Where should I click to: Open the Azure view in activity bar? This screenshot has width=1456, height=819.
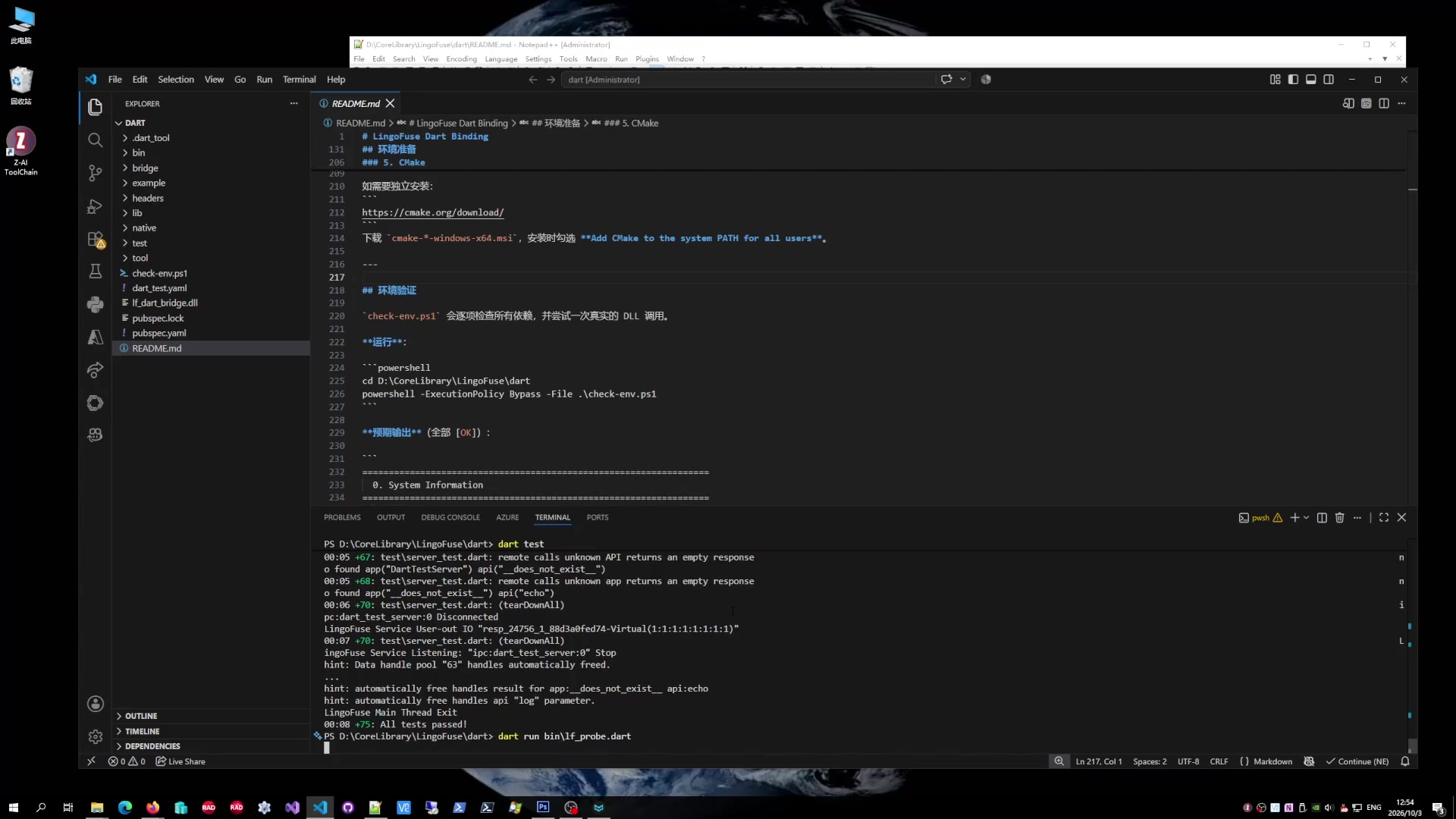click(x=95, y=337)
